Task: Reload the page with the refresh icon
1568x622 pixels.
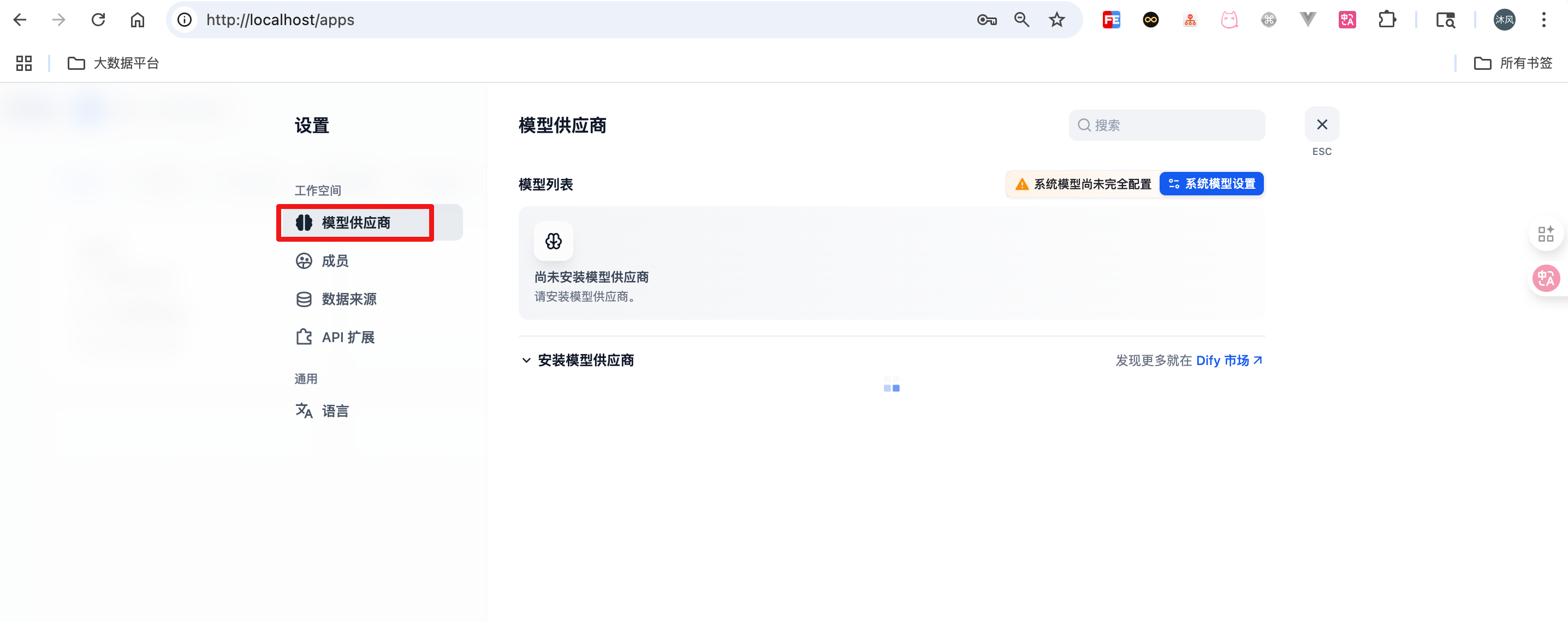Action: coord(99,20)
